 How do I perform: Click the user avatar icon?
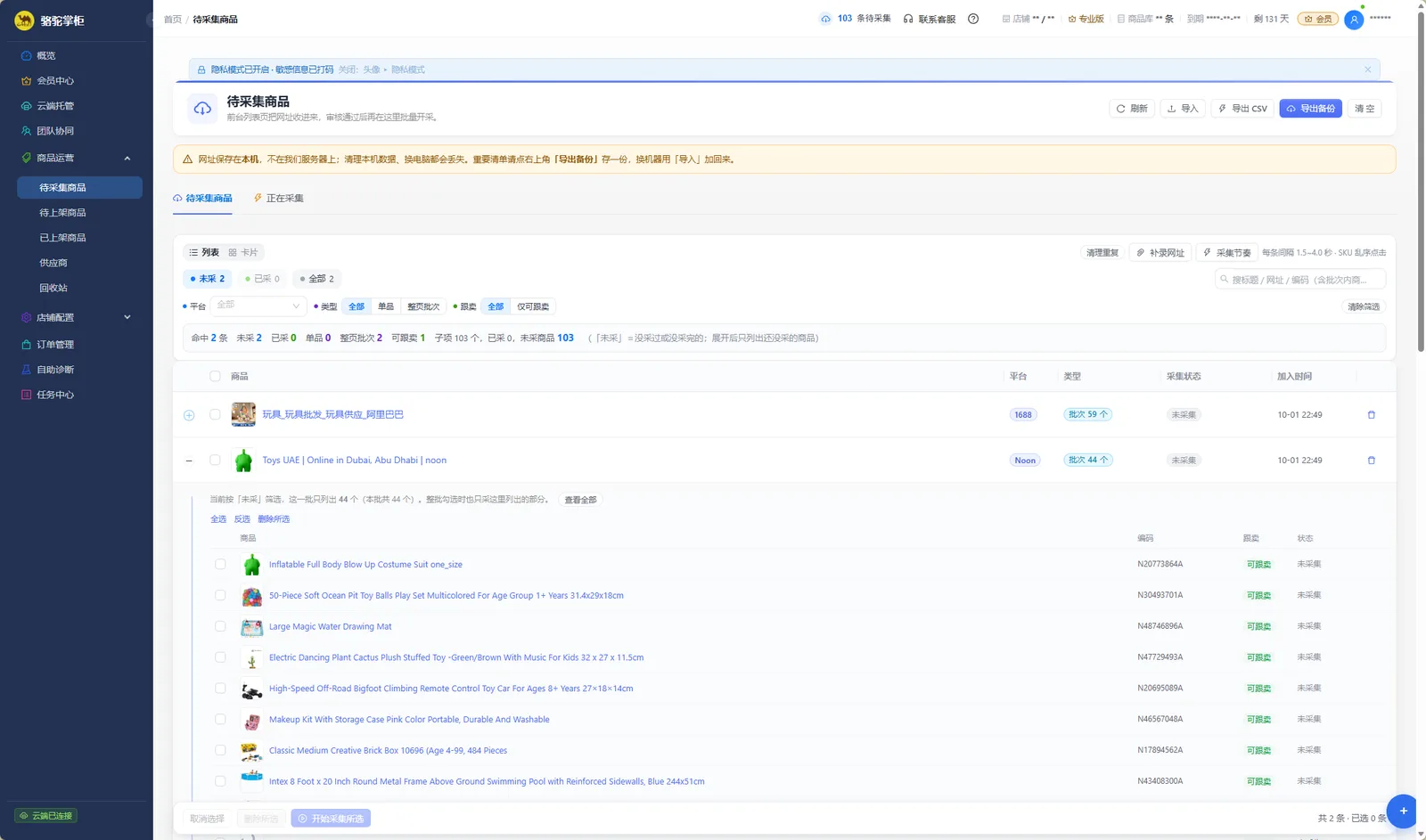[1354, 19]
